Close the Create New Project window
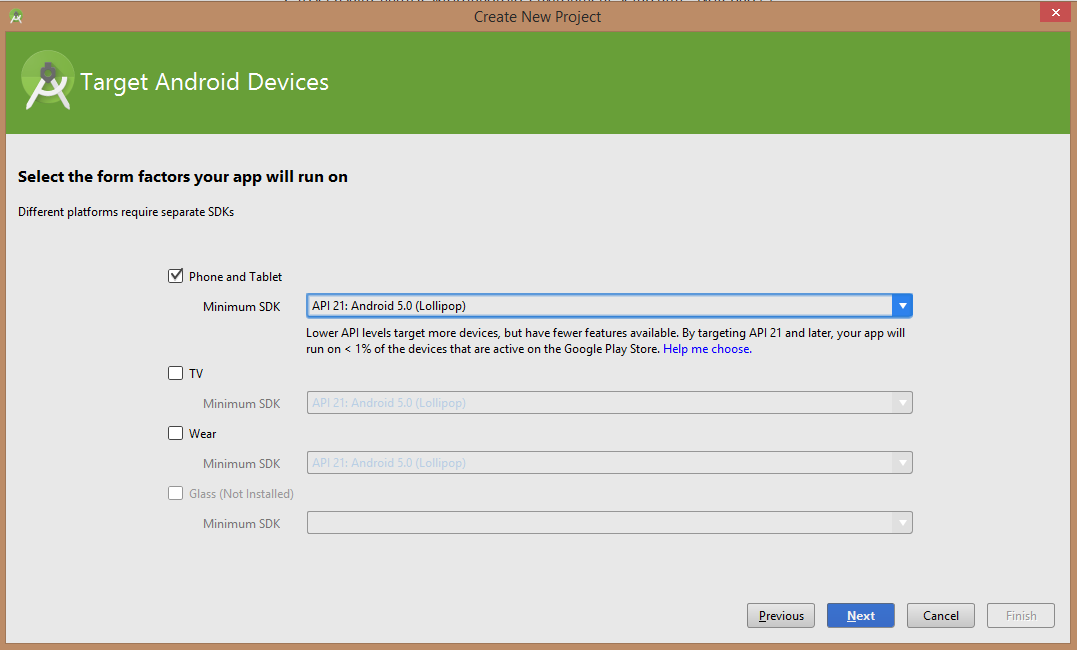 point(1055,11)
